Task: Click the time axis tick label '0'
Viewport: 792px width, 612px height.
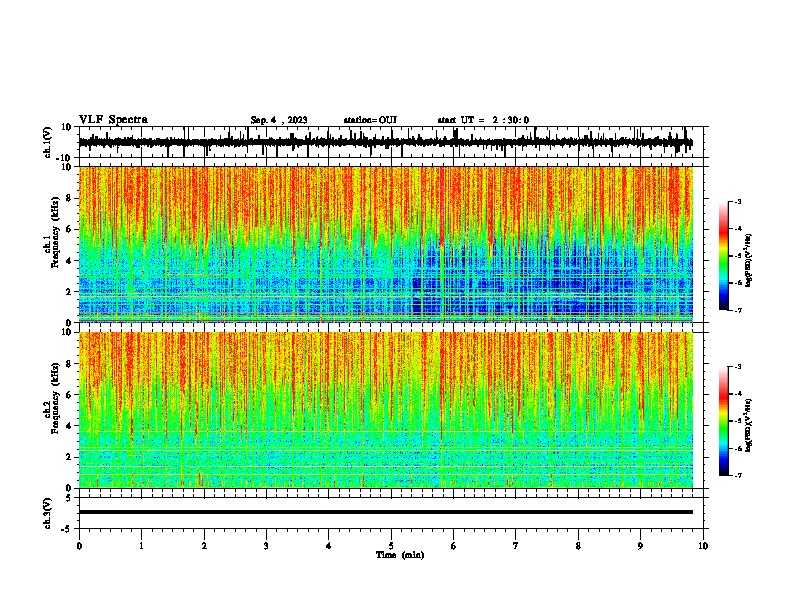Action: point(79,546)
